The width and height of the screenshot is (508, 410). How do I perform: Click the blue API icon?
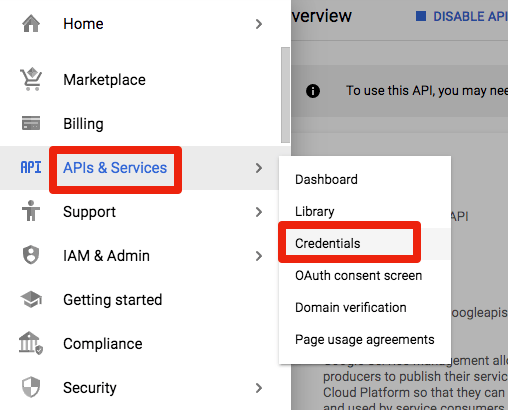31,167
